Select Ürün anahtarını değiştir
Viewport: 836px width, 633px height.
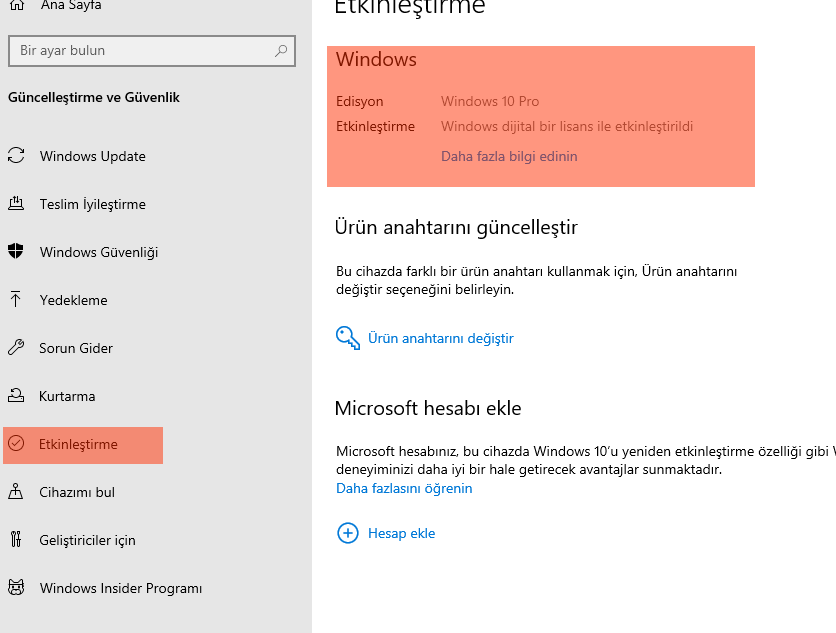[440, 337]
